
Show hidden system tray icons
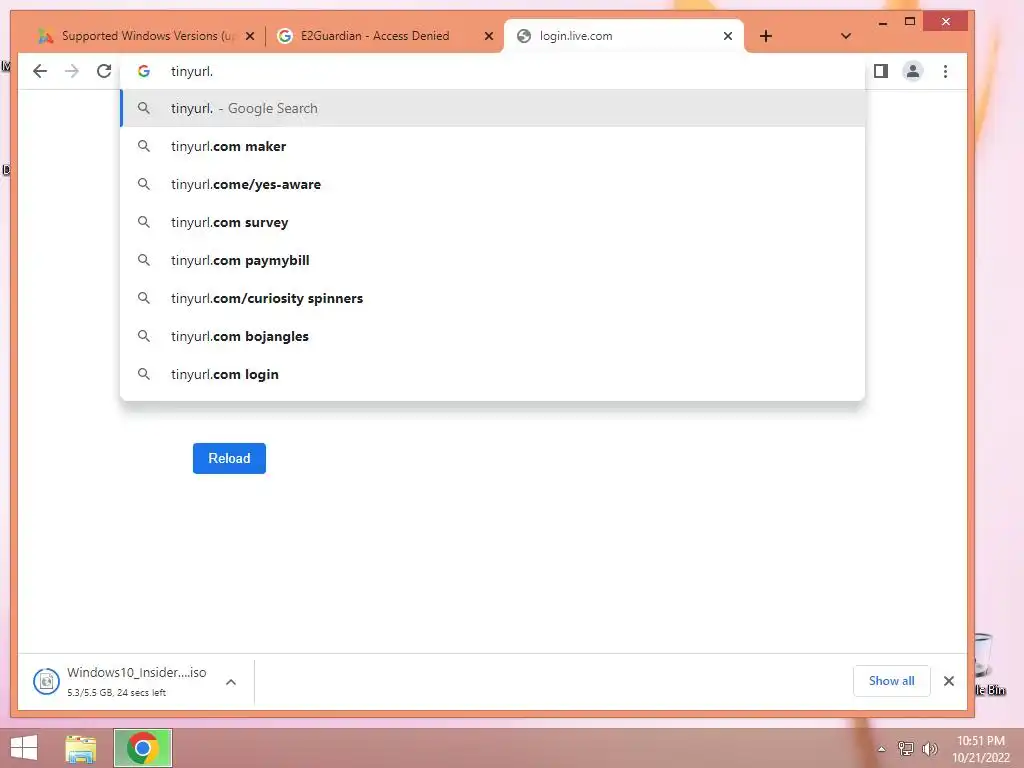pyautogui.click(x=881, y=749)
